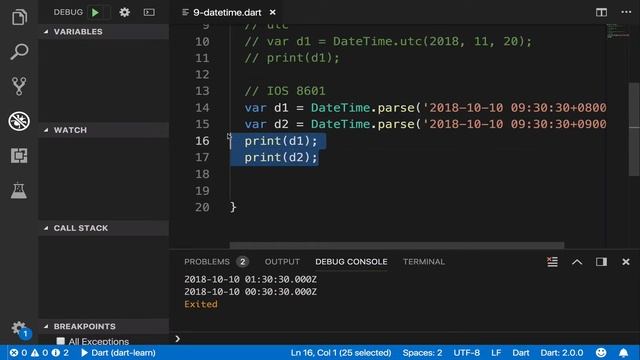The height and width of the screenshot is (360, 640).
Task: Click output line 2018-10-10 00:30:30.000Z
Action: coord(250,292)
